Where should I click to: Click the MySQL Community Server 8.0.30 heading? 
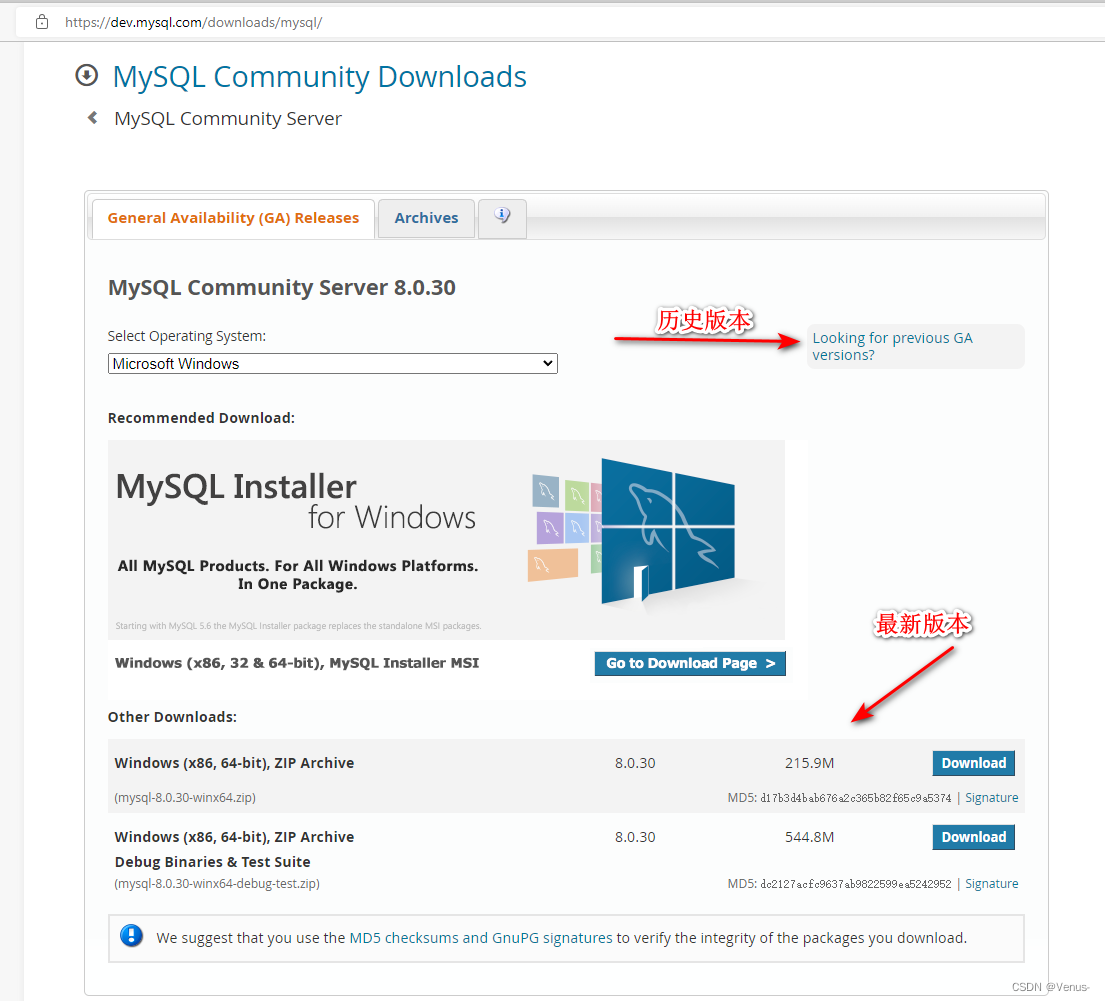[x=281, y=288]
